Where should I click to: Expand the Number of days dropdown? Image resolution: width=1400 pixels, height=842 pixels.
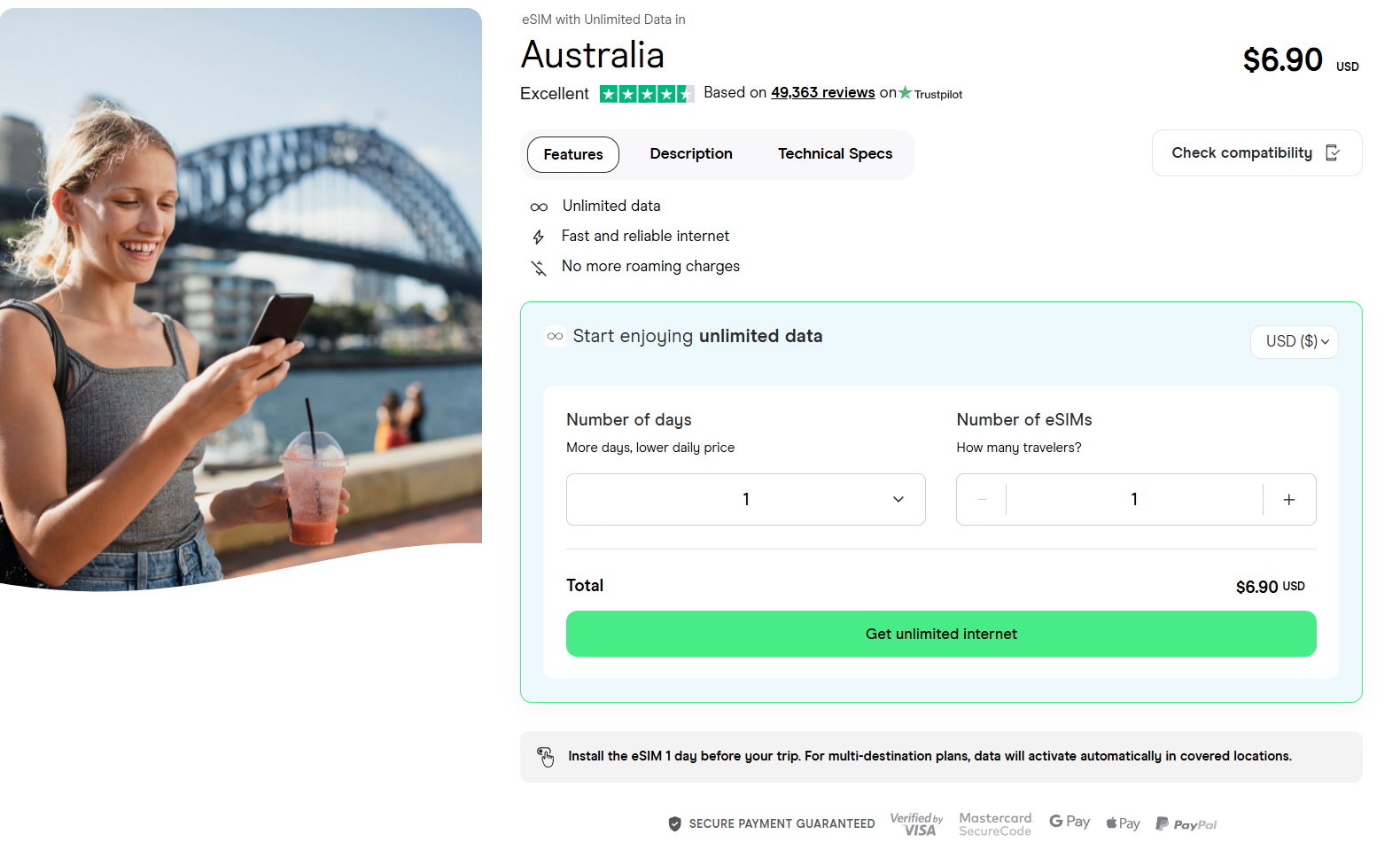pyautogui.click(x=745, y=499)
